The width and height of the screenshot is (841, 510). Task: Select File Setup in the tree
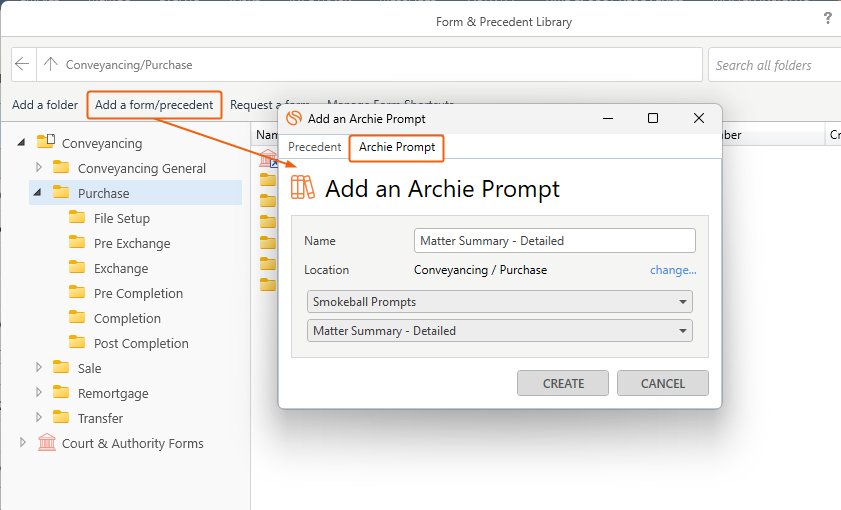click(122, 218)
